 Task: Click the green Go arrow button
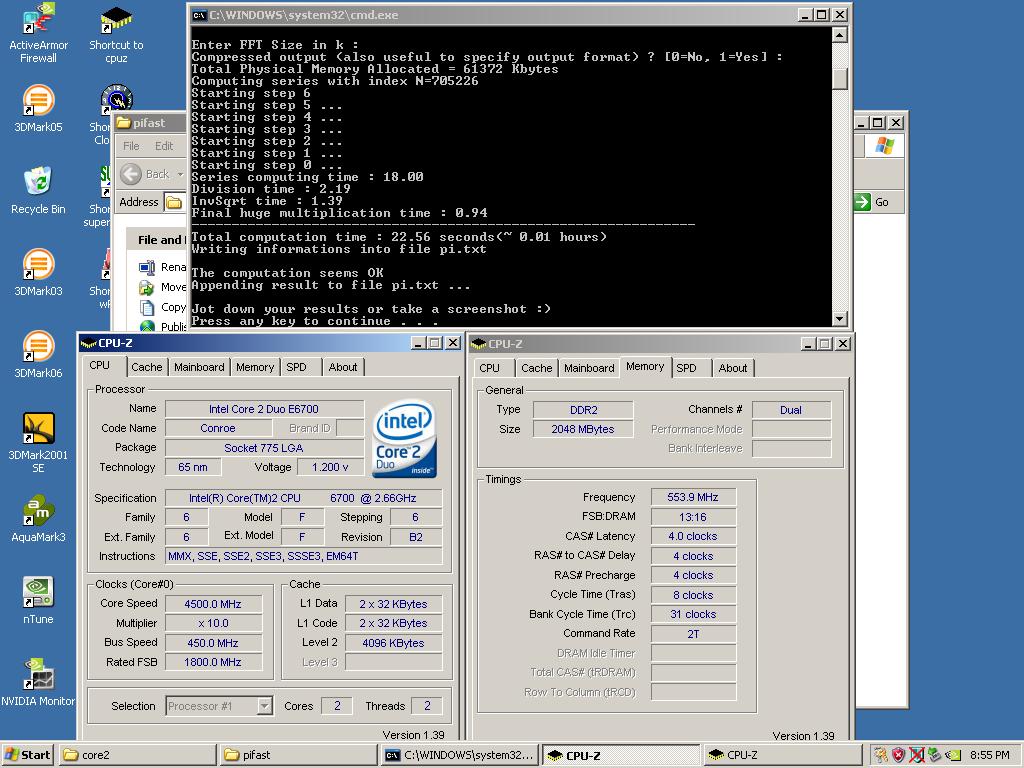863,202
